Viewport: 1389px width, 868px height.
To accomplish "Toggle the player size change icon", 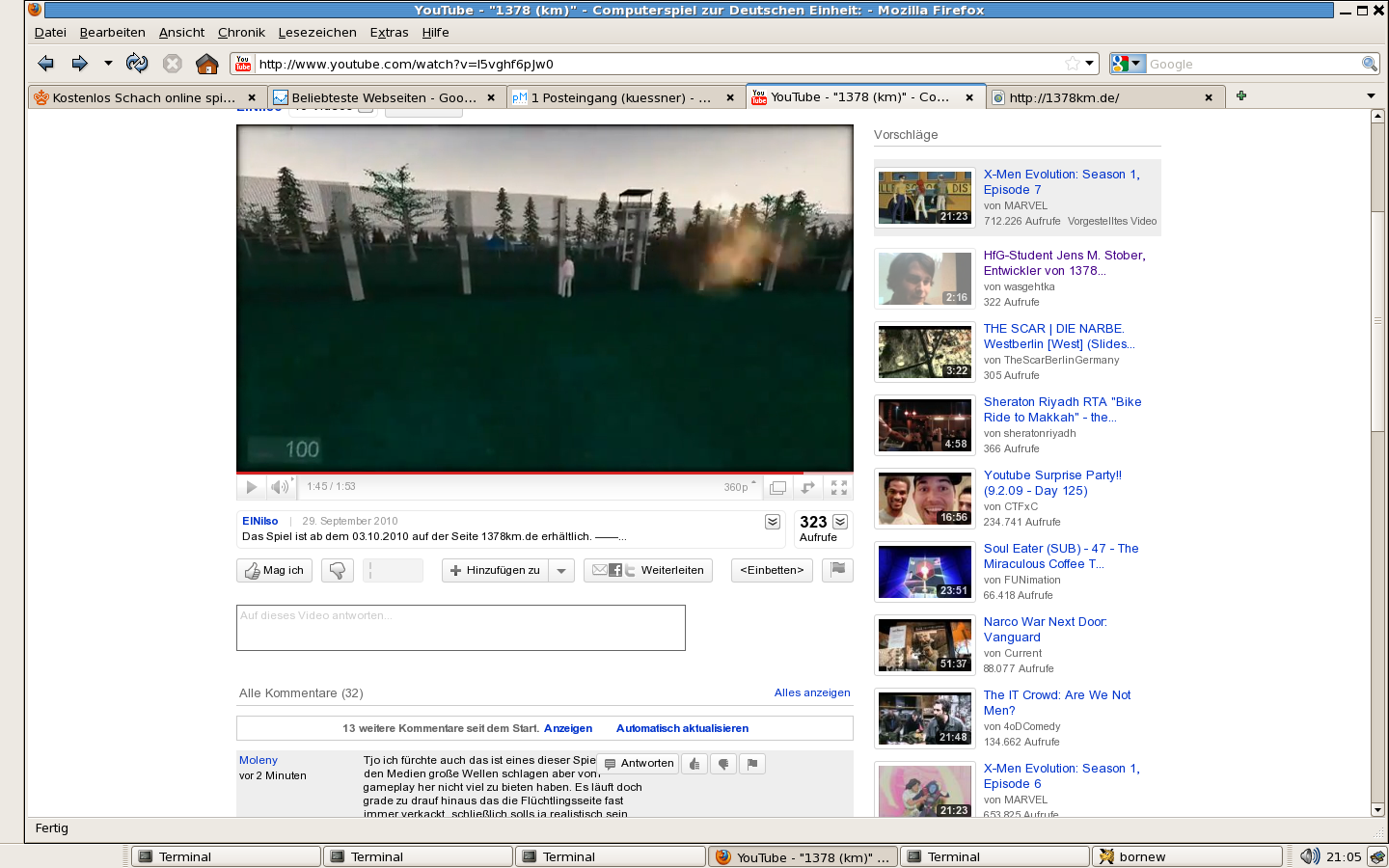I will click(x=808, y=487).
